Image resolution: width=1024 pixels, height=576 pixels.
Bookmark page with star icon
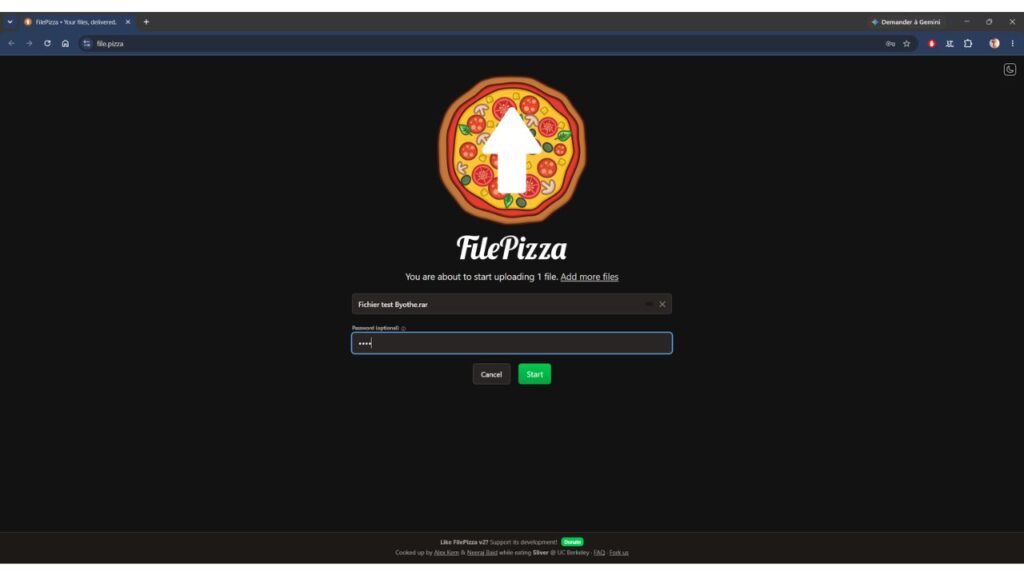pos(906,44)
